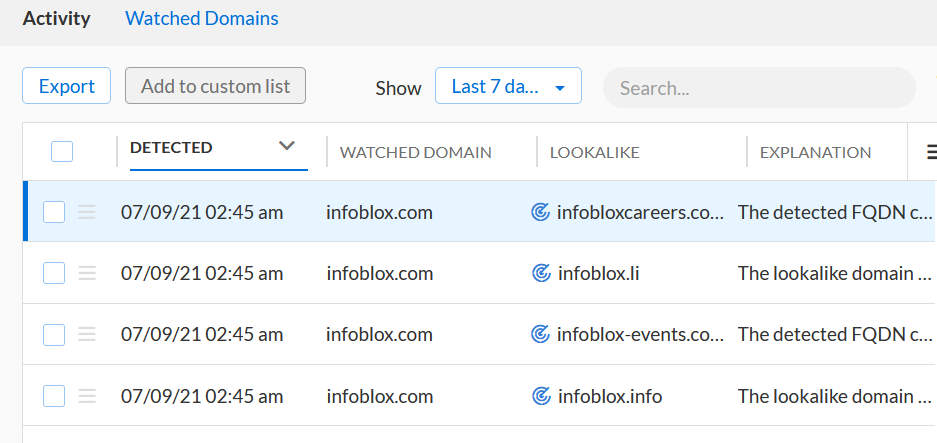Open the Last 7 days dropdown
The height and width of the screenshot is (443, 937).
[x=508, y=87]
